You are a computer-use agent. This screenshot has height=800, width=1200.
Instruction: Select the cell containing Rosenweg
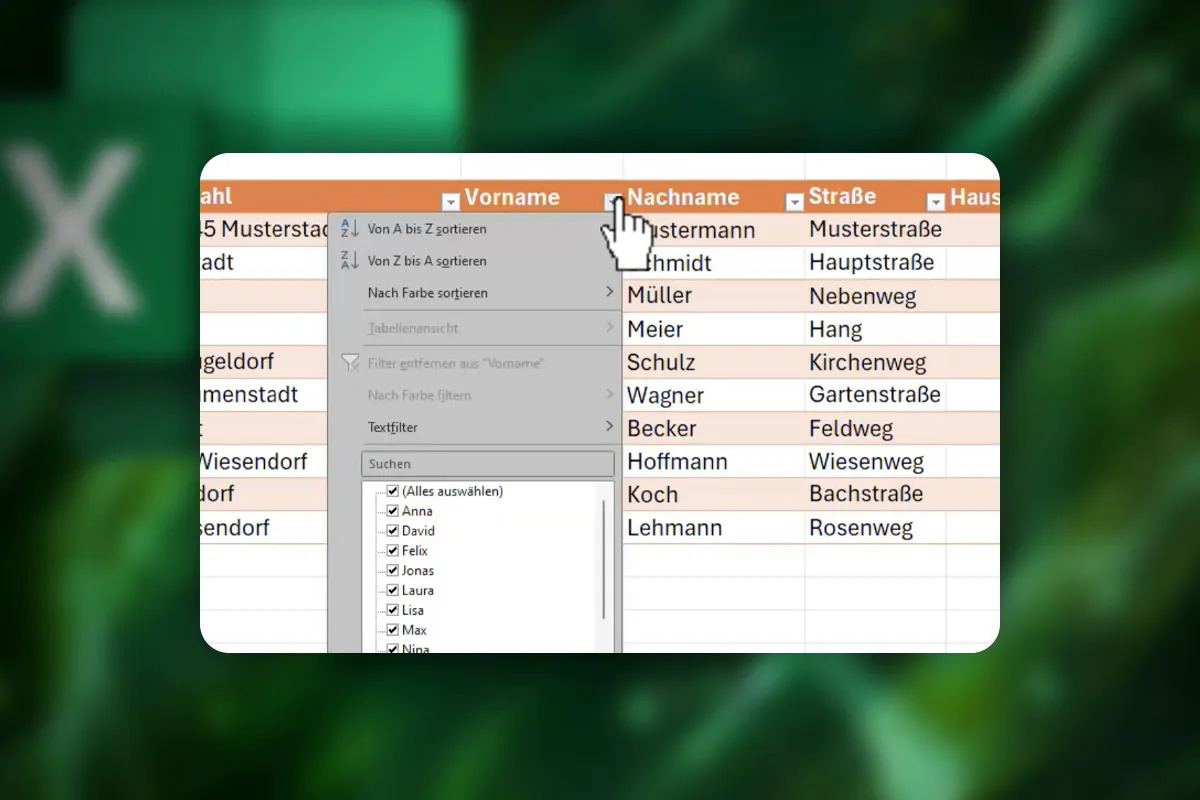click(876, 527)
